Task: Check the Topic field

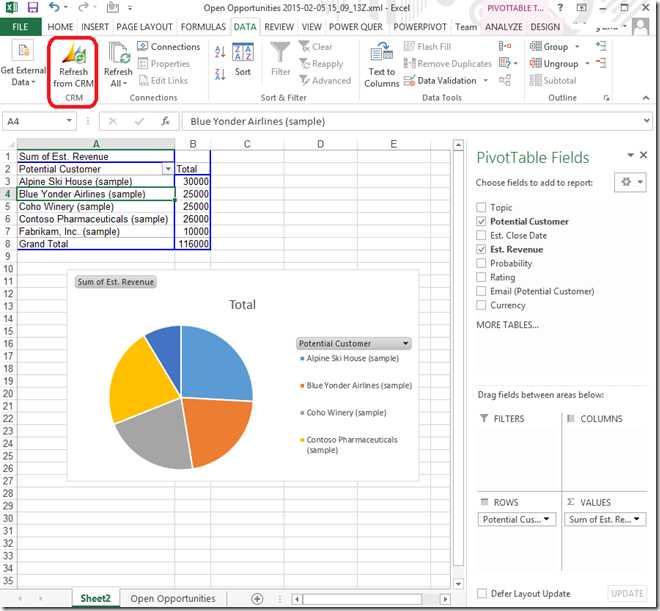Action: [481, 207]
